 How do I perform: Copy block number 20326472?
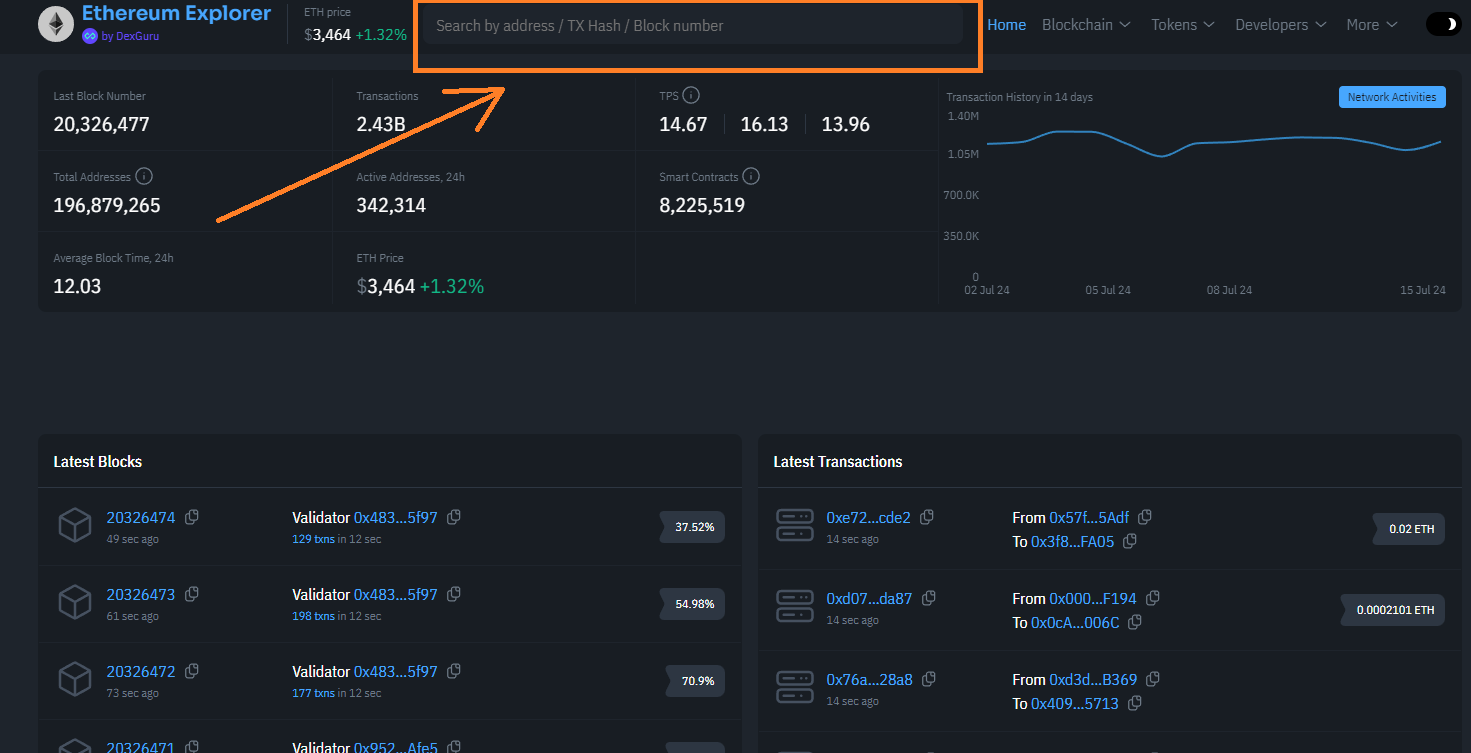tap(192, 671)
